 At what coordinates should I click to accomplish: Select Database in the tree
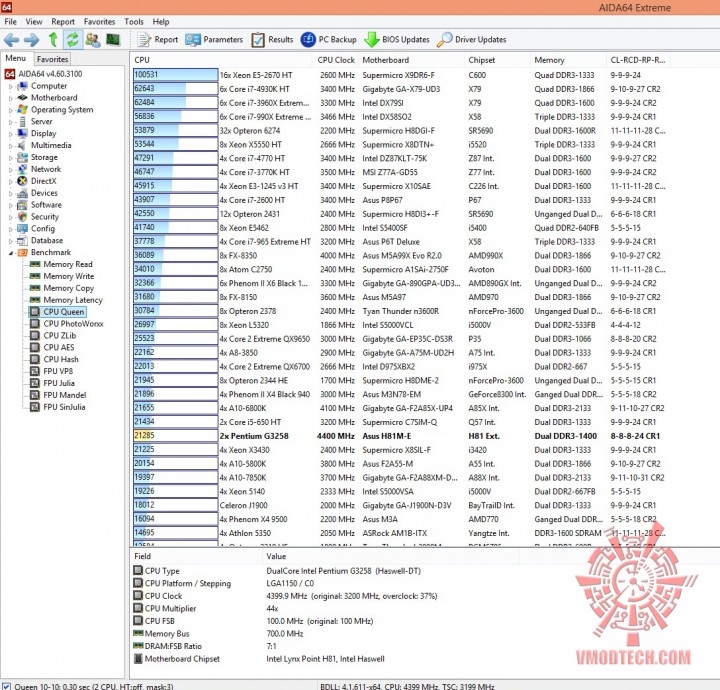pos(47,241)
